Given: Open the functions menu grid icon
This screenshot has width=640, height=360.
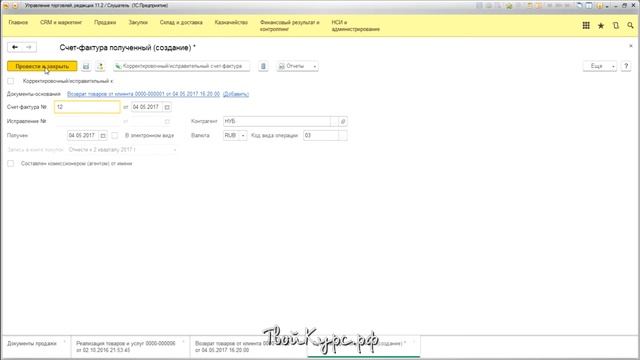Looking at the screenshot, I should (586, 25).
